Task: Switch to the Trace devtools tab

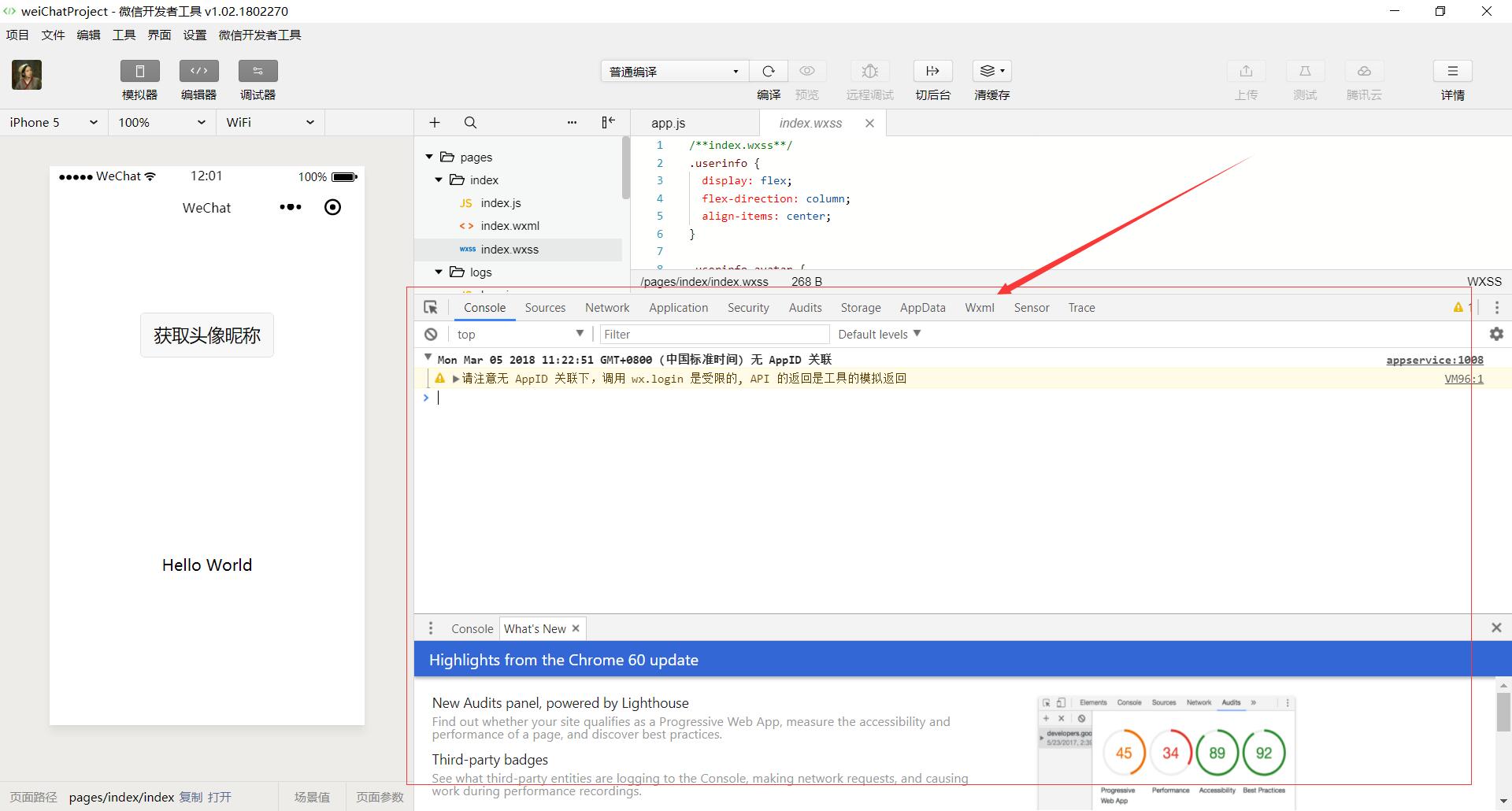Action: 1081,308
